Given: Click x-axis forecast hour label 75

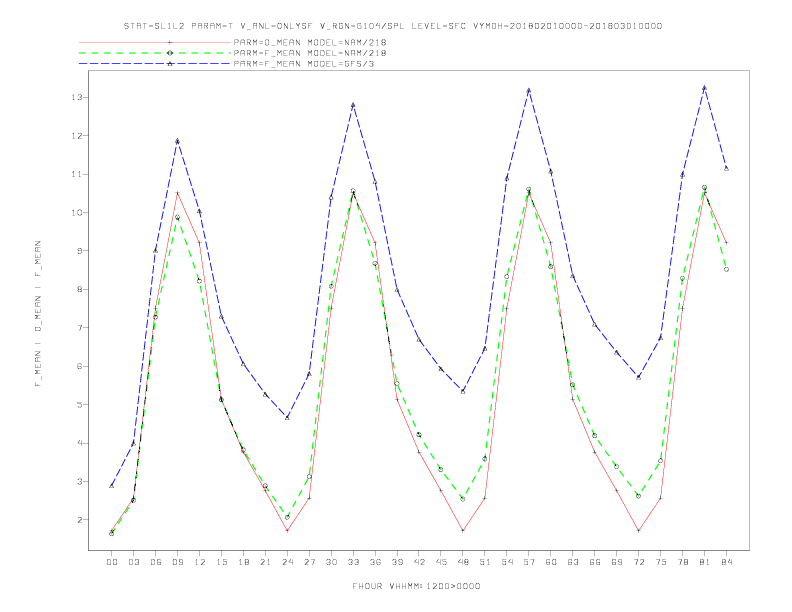Looking at the screenshot, I should click(661, 562).
